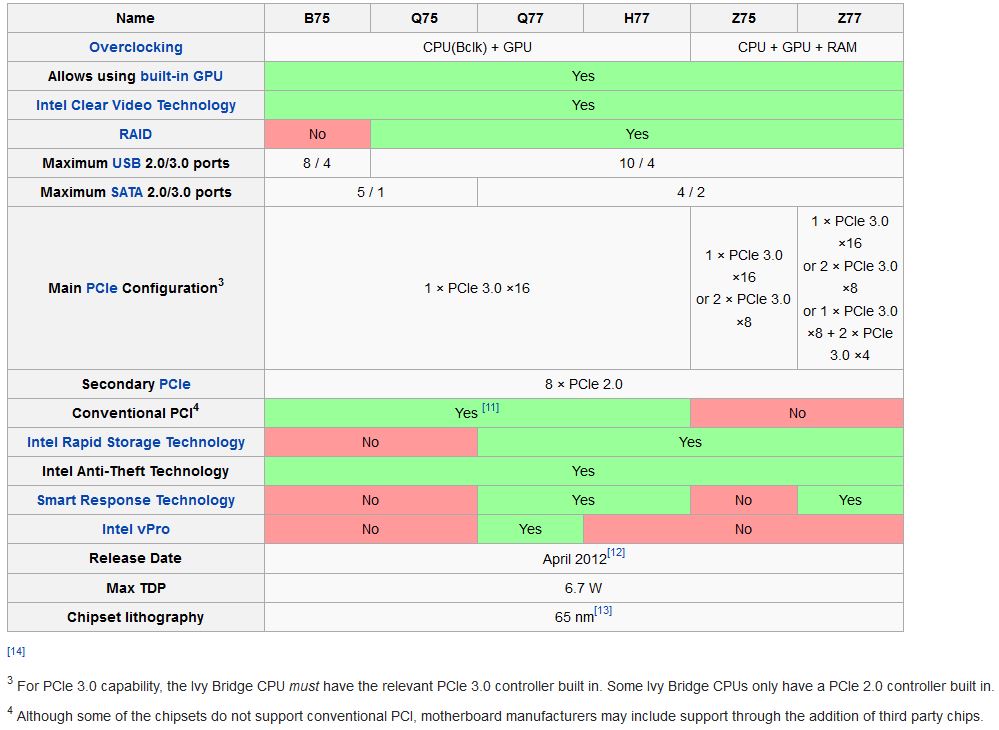Click the green Yes cell in RAID row

636,134
